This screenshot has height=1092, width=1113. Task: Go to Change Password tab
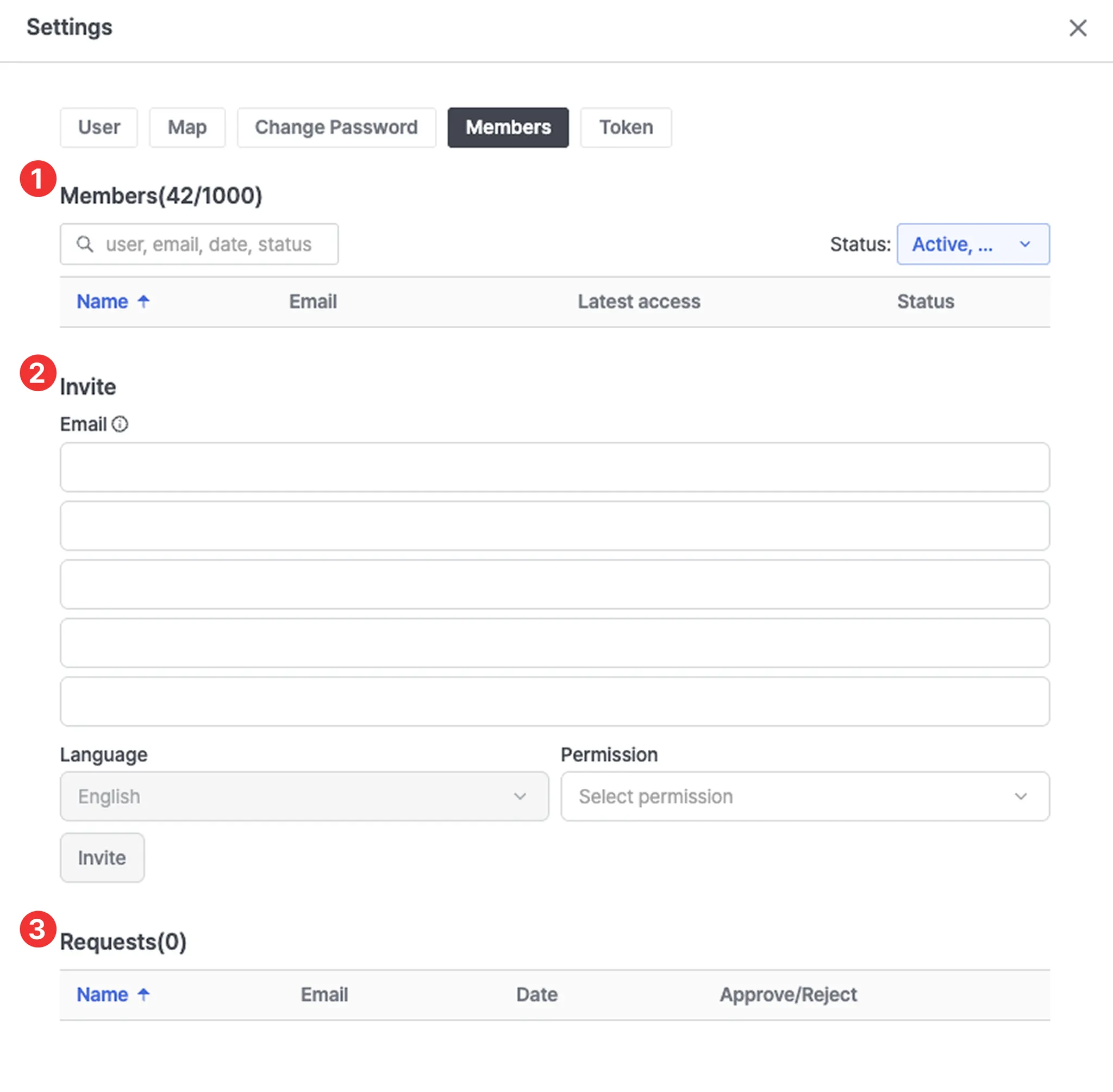coord(336,127)
